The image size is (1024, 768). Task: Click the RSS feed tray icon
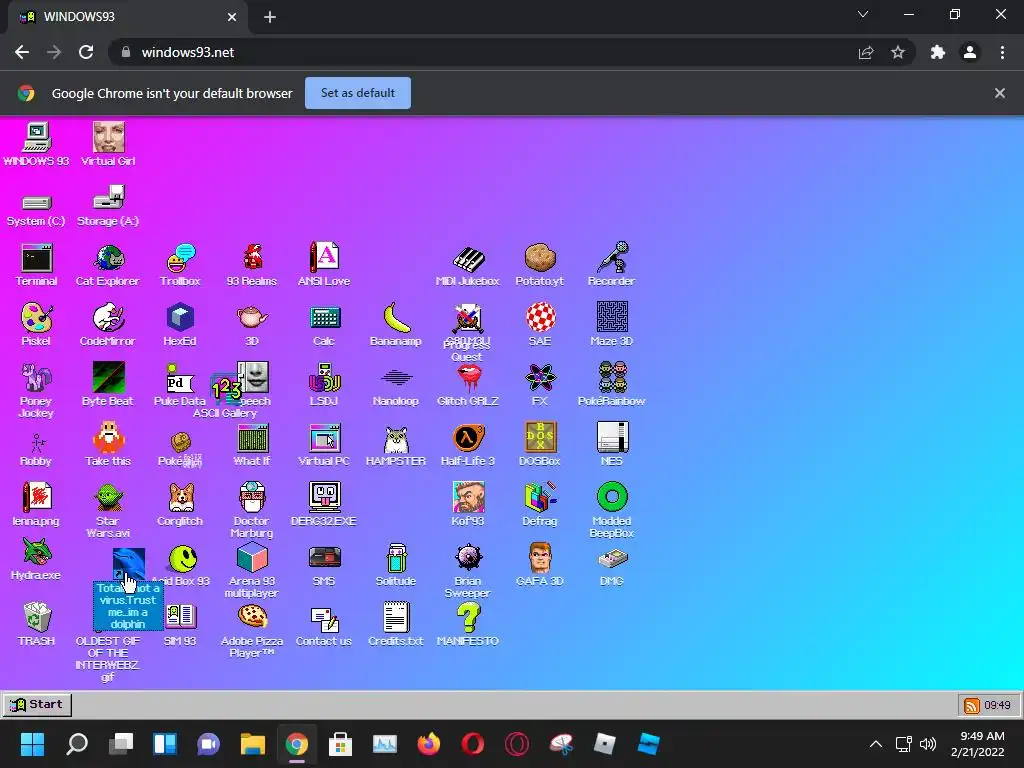(972, 705)
